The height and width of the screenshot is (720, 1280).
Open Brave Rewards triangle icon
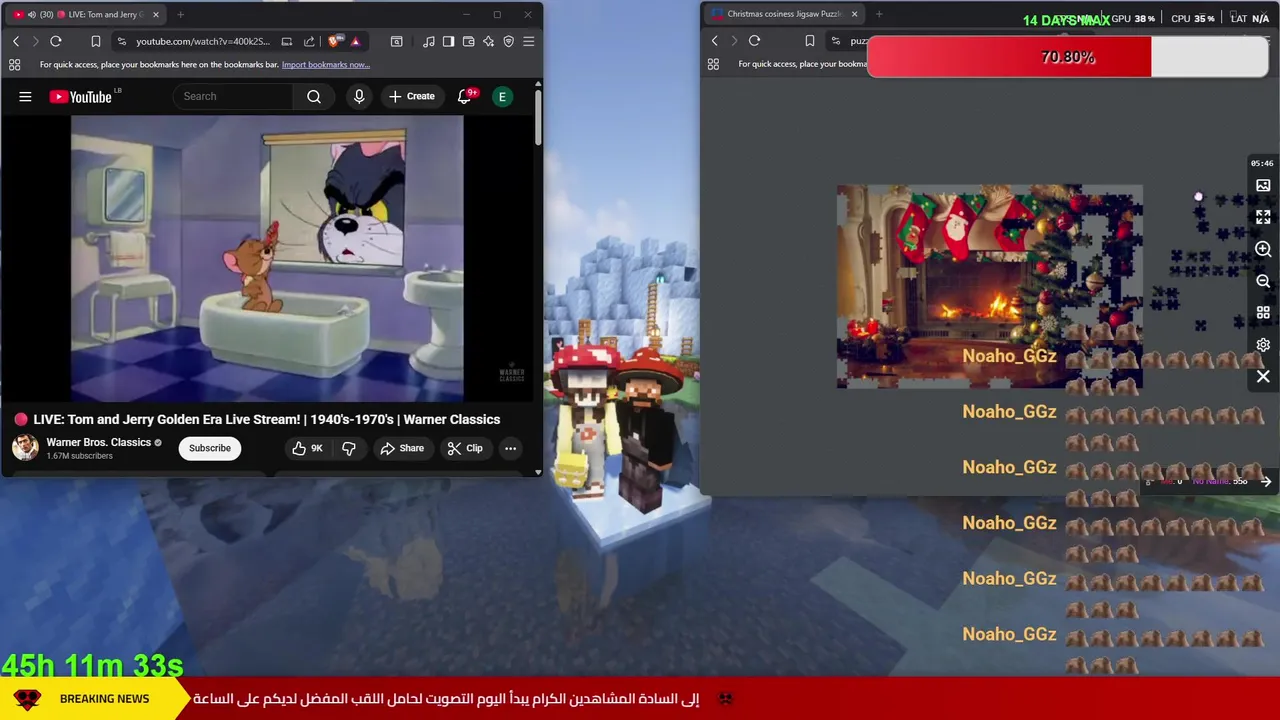(x=355, y=41)
